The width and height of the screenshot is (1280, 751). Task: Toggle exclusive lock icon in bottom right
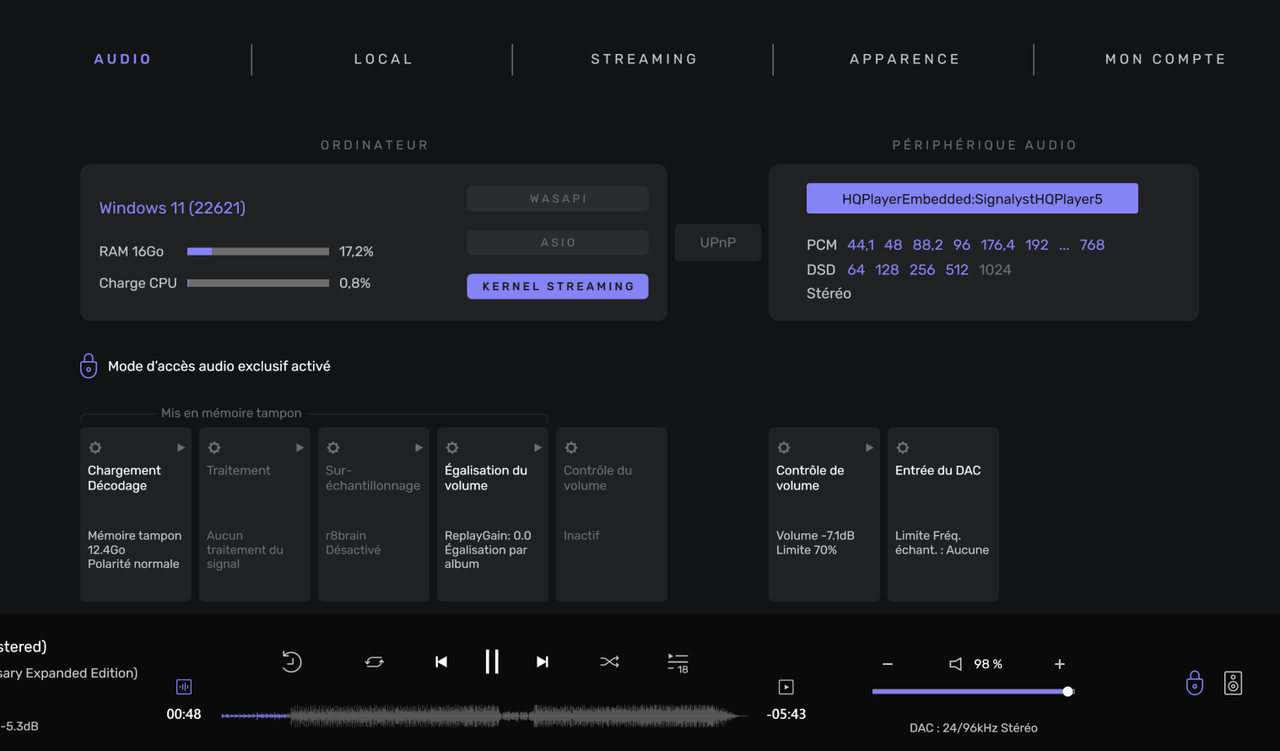pyautogui.click(x=1194, y=683)
